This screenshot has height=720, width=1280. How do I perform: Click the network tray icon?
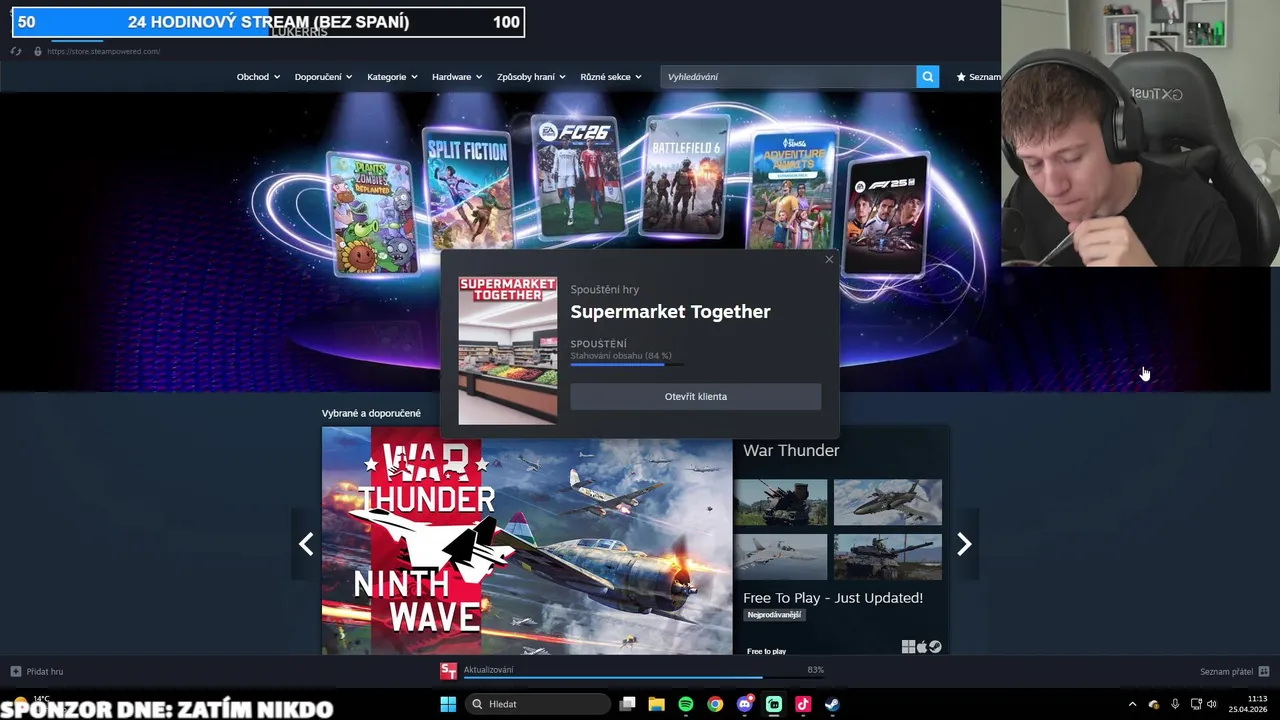(1196, 704)
